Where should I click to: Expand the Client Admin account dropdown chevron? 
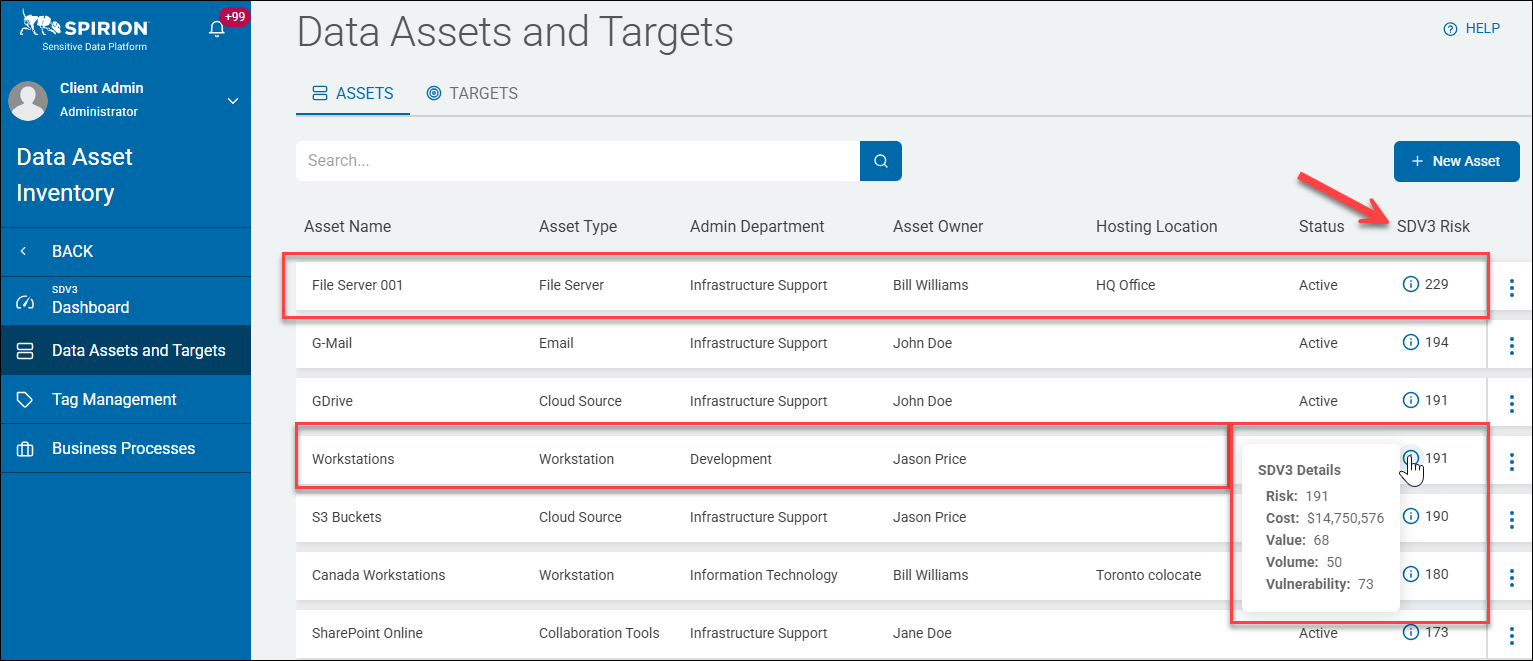(x=232, y=100)
